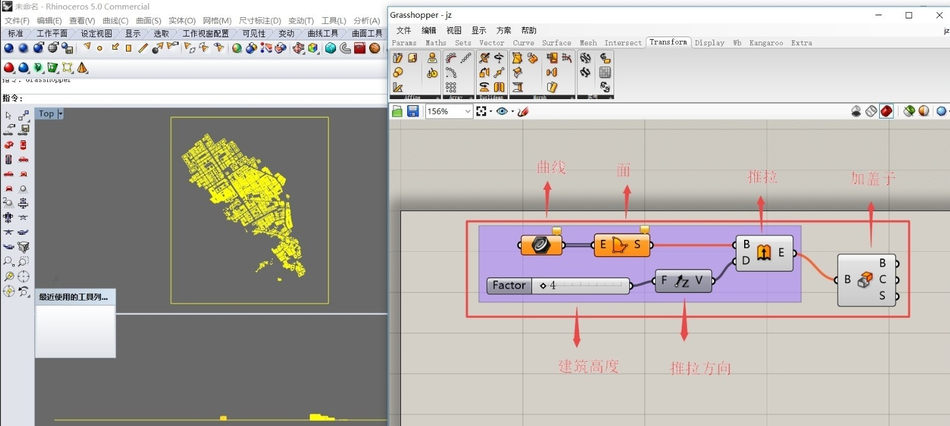
Task: Click the sketch pencil tool icon
Action: [x=522, y=112]
